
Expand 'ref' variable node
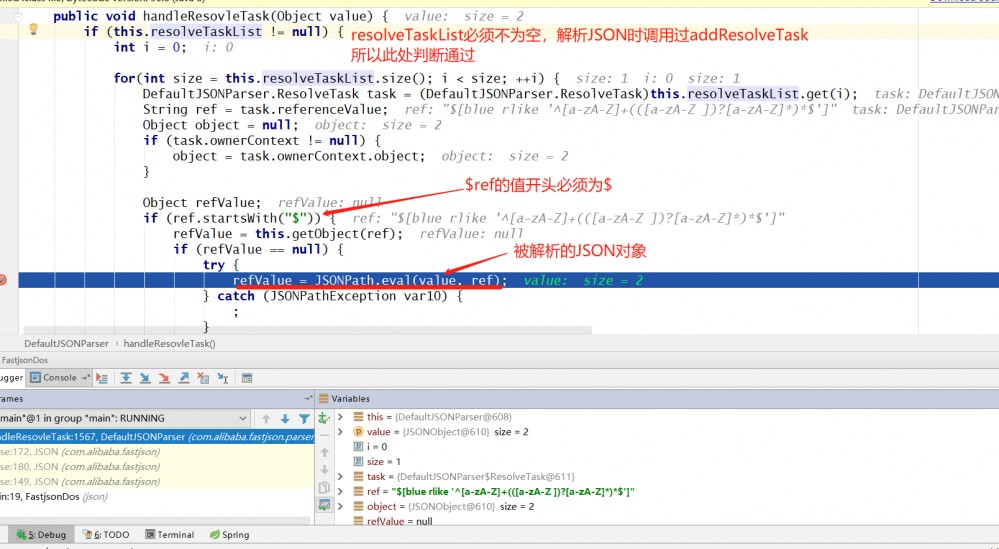click(341, 491)
